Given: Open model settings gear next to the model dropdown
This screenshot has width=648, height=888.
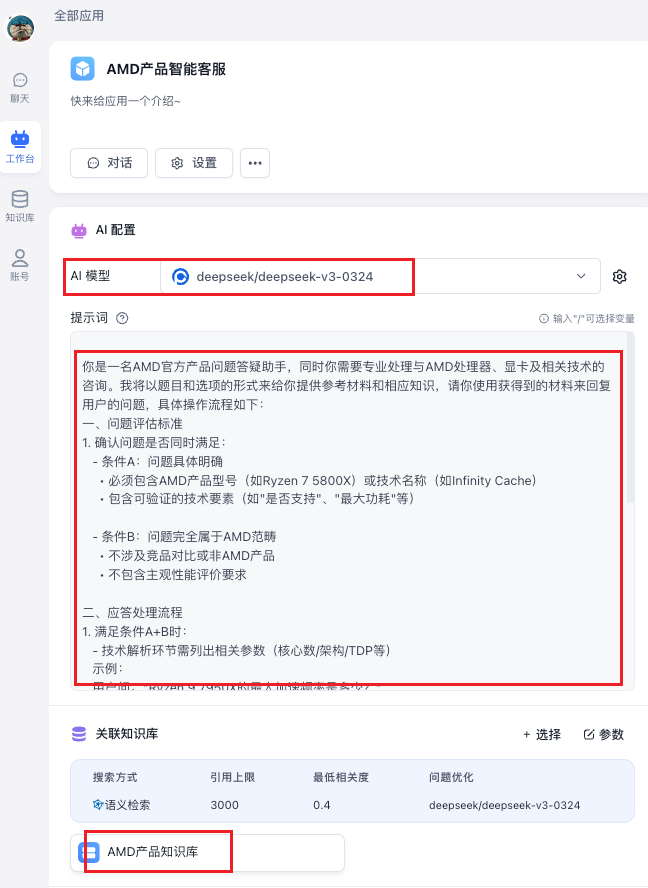Looking at the screenshot, I should (620, 276).
